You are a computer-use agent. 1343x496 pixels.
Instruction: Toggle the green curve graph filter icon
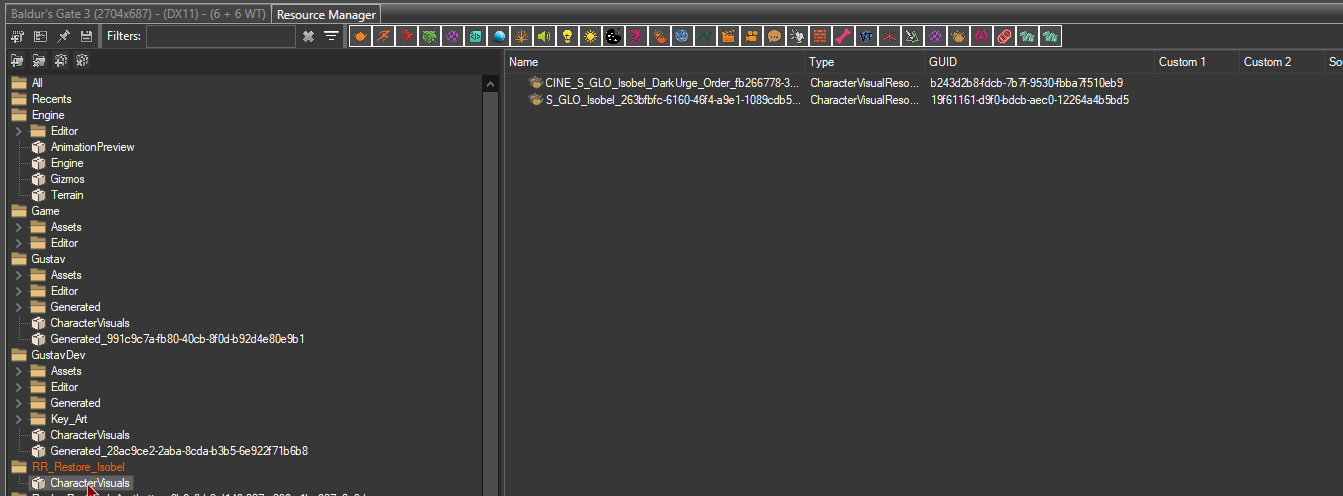pyautogui.click(x=705, y=36)
